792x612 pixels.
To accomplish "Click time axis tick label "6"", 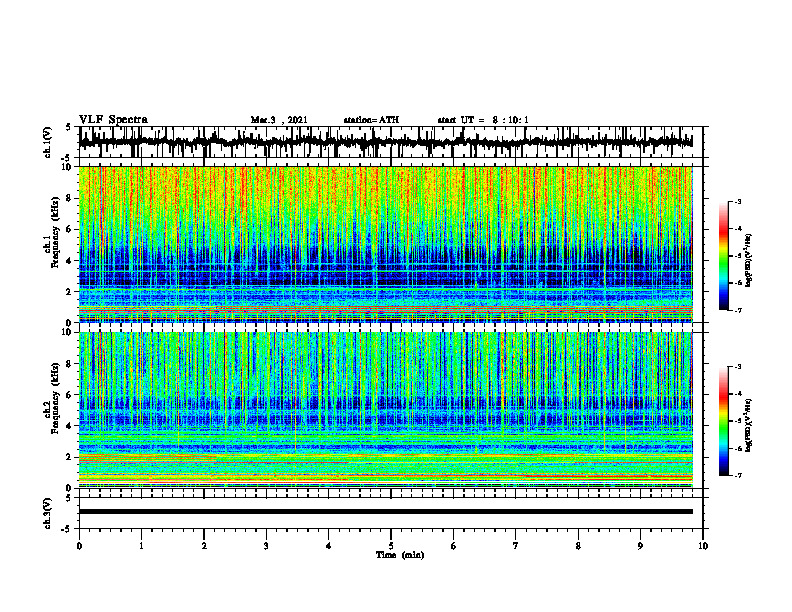I will pyautogui.click(x=454, y=546).
